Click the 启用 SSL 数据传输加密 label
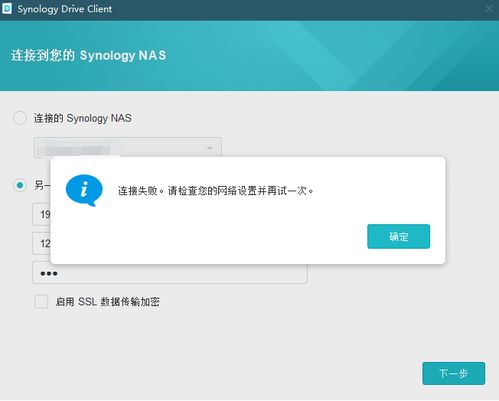Image resolution: width=499 pixels, height=401 pixels. tap(107, 302)
